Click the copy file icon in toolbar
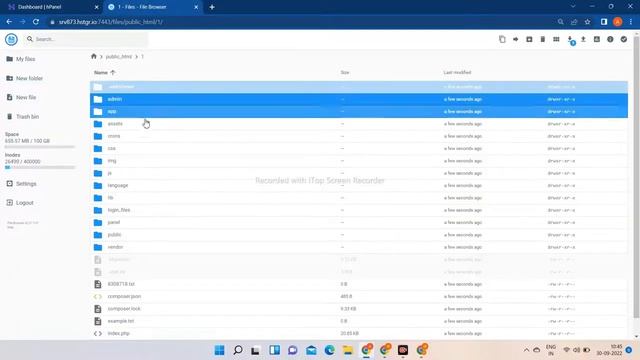640x360 pixels. tap(502, 39)
